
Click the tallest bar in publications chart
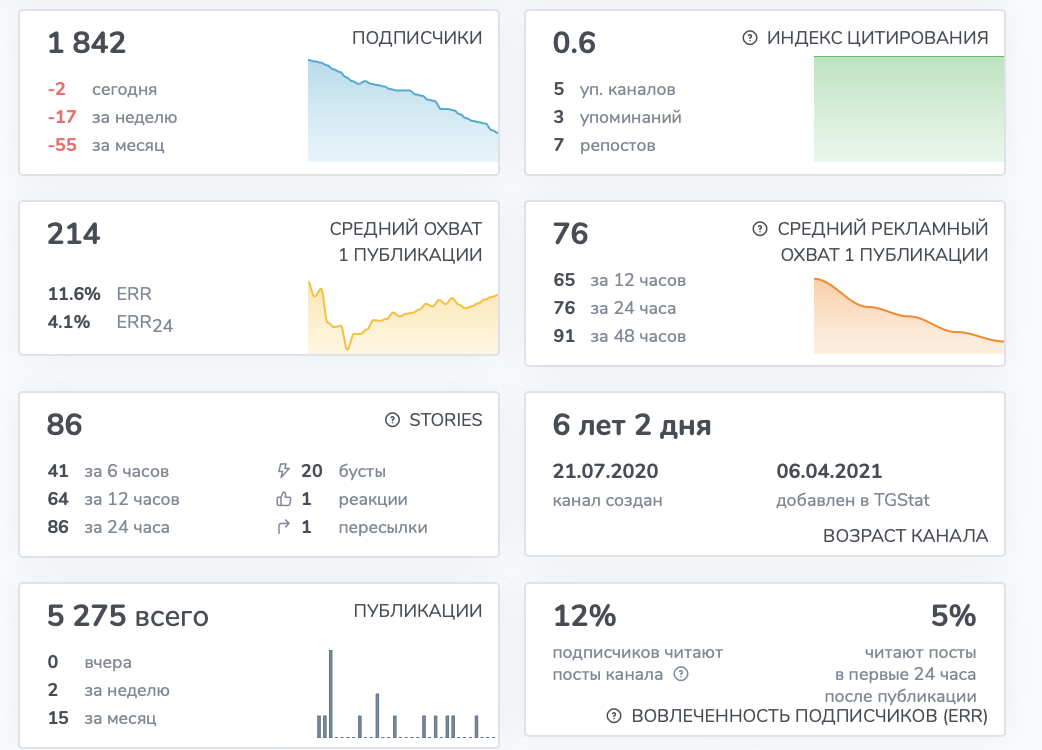click(x=331, y=694)
